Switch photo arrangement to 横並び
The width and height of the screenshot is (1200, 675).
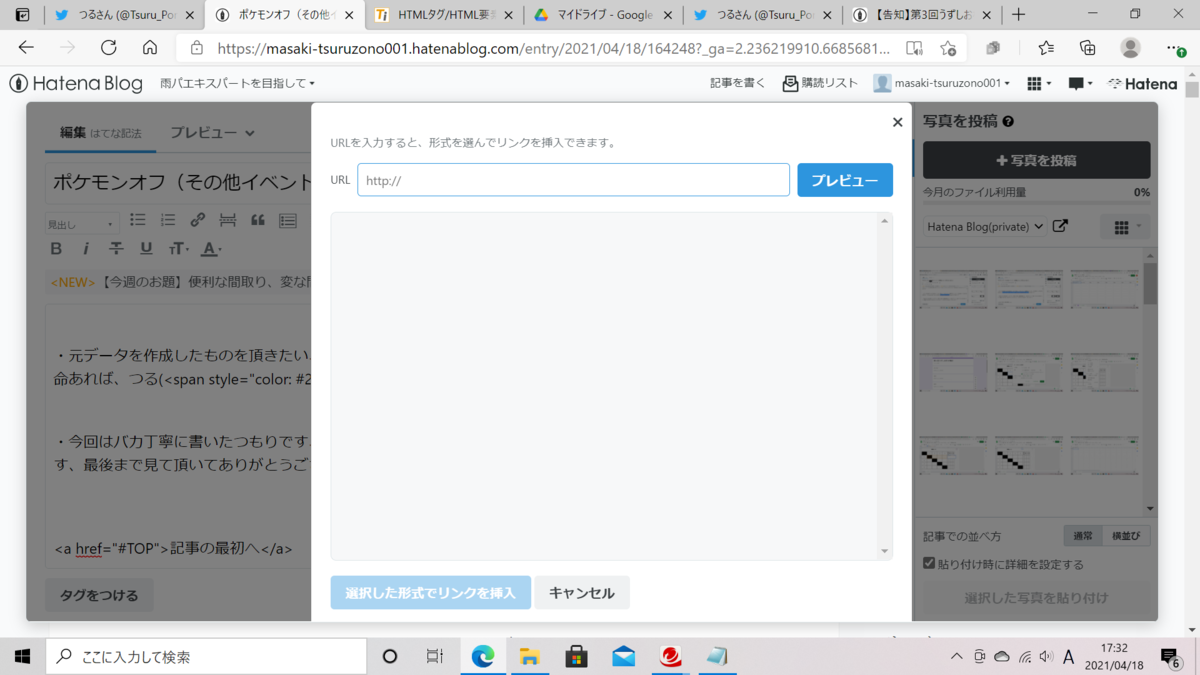pos(1125,535)
